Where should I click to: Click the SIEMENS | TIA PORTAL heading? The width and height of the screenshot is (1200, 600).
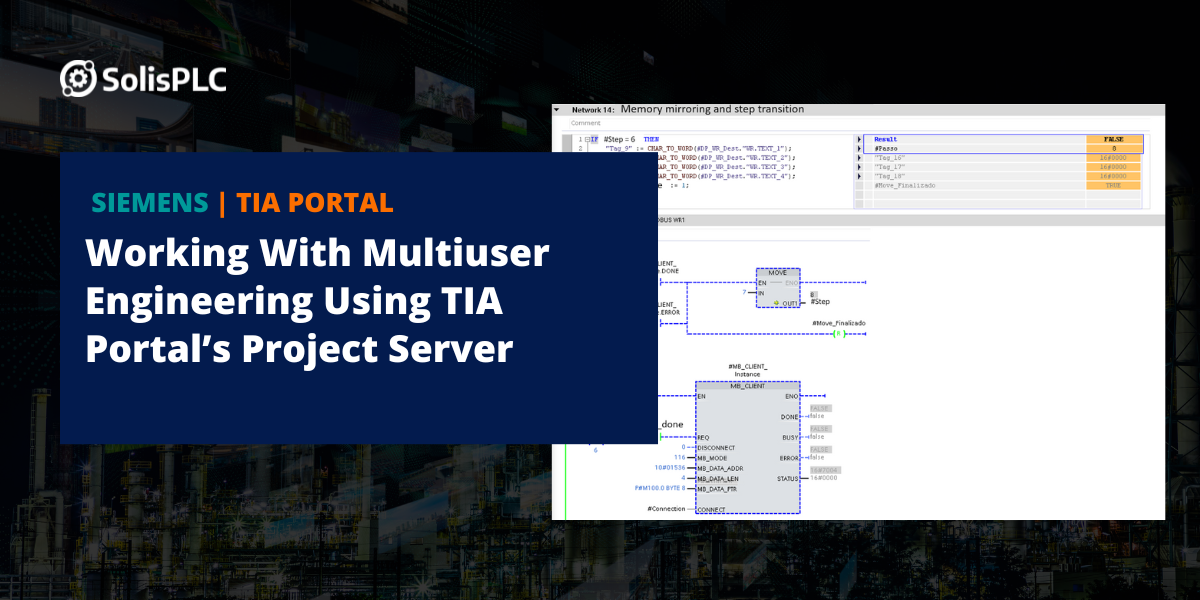[242, 201]
